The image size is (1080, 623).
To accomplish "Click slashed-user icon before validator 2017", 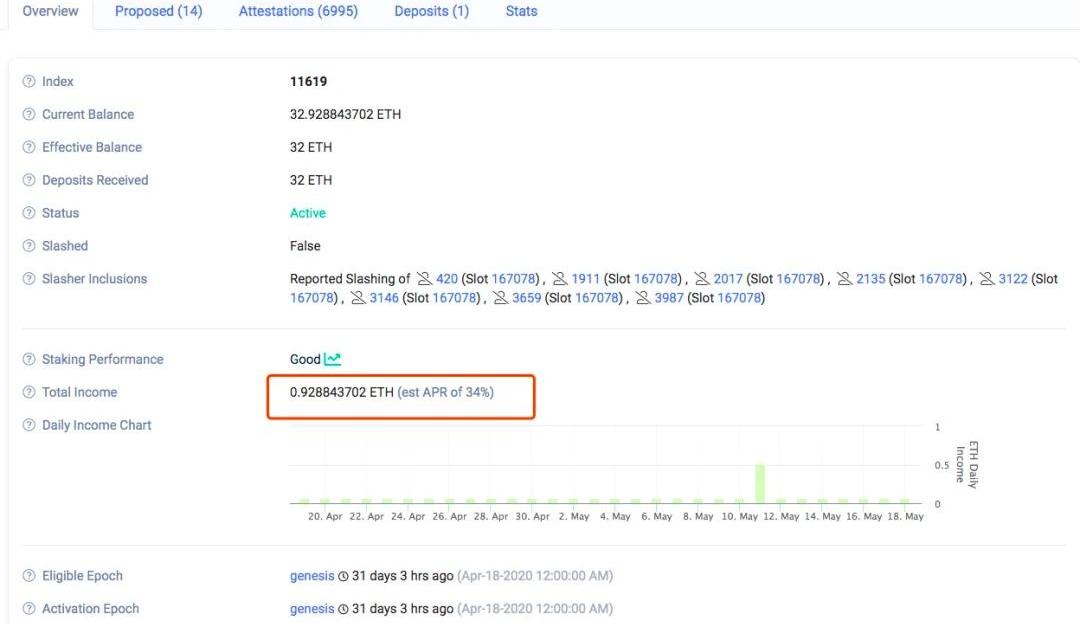I will [x=702, y=279].
